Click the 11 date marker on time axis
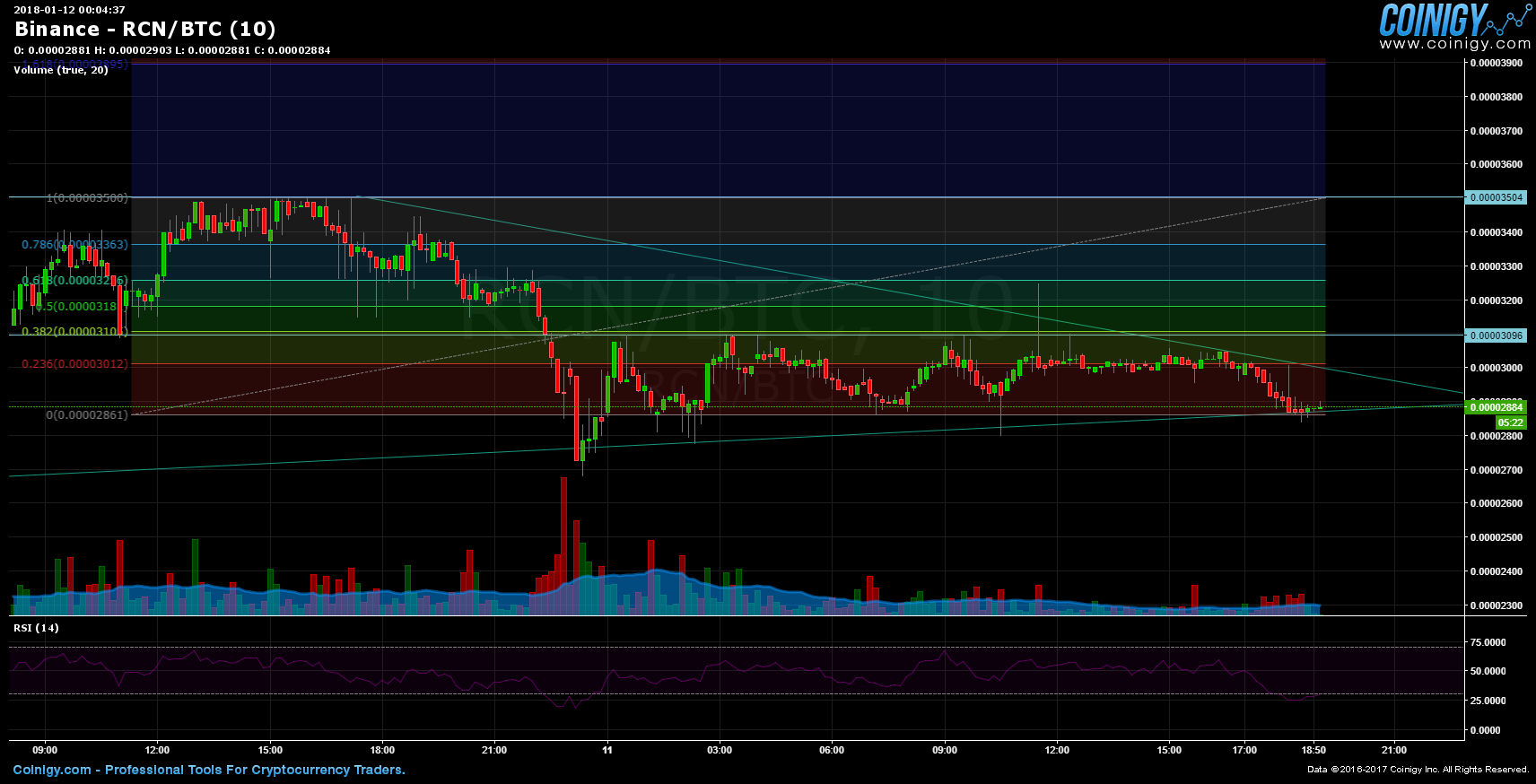 tap(607, 750)
